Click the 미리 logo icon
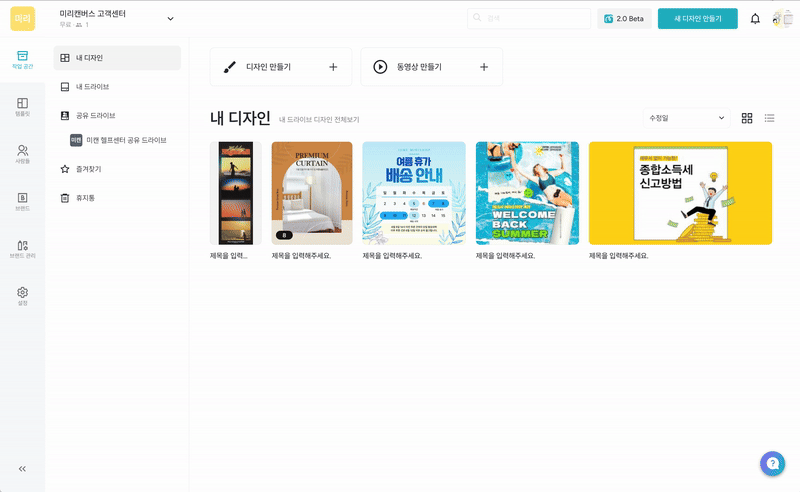 [x=22, y=18]
